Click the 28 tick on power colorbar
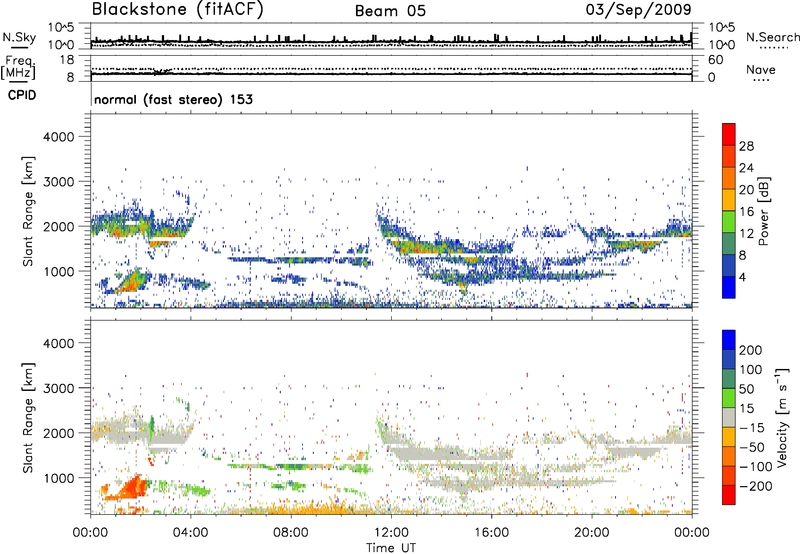800x554 pixels. (746, 146)
